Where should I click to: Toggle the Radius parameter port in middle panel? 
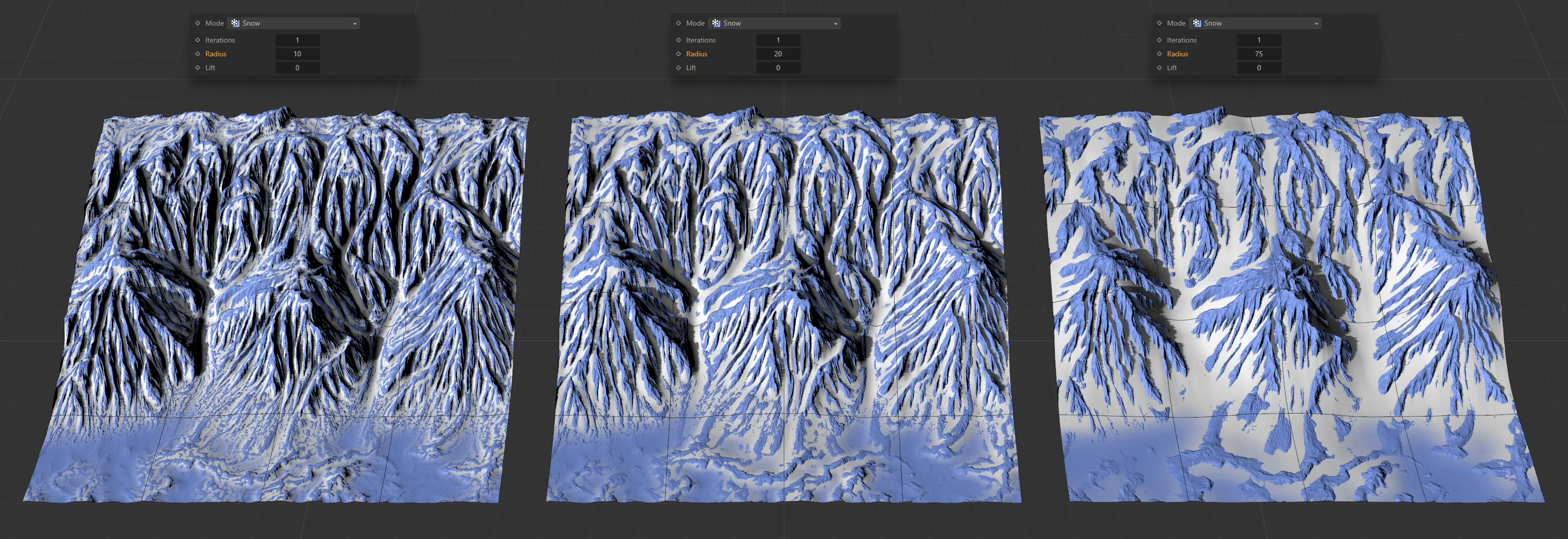click(x=678, y=54)
